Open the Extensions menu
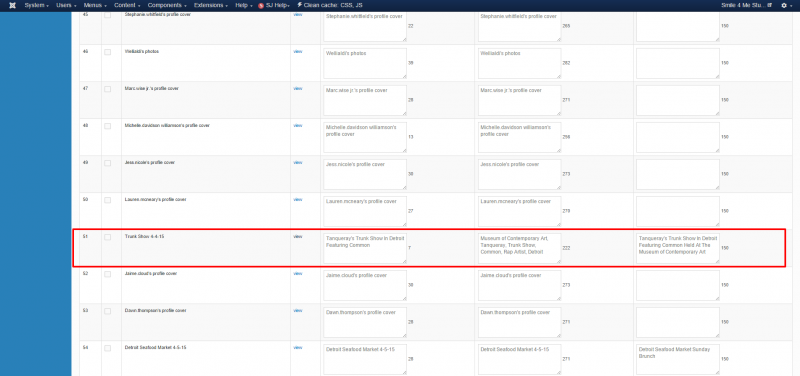The height and width of the screenshot is (376, 800). [x=211, y=5]
